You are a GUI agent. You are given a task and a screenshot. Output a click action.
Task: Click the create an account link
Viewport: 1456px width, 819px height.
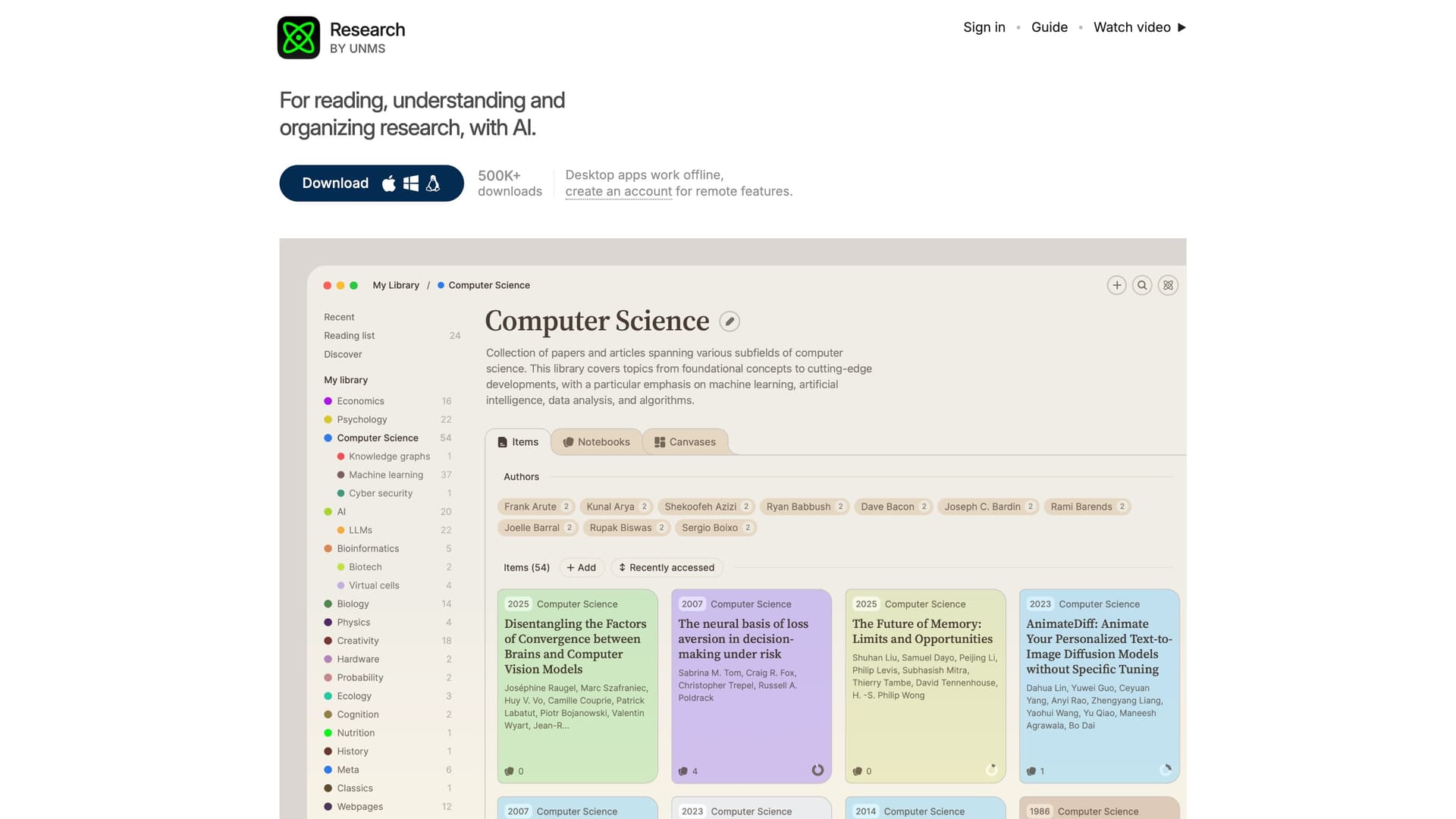[619, 192]
